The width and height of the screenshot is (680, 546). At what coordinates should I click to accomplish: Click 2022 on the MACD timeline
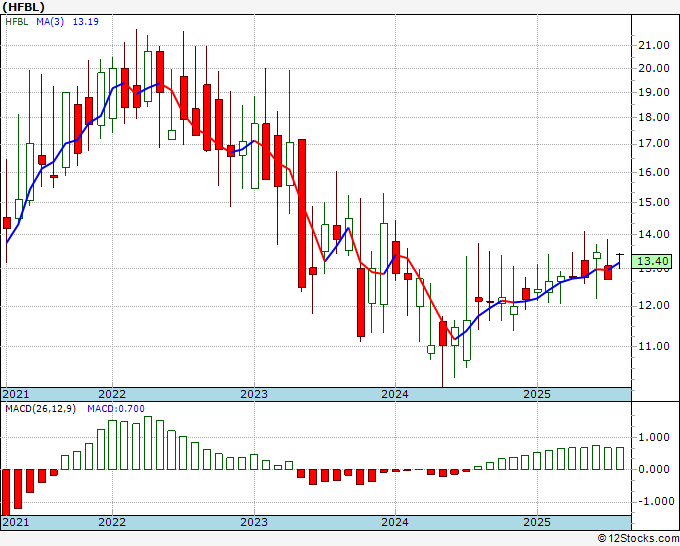[112, 522]
